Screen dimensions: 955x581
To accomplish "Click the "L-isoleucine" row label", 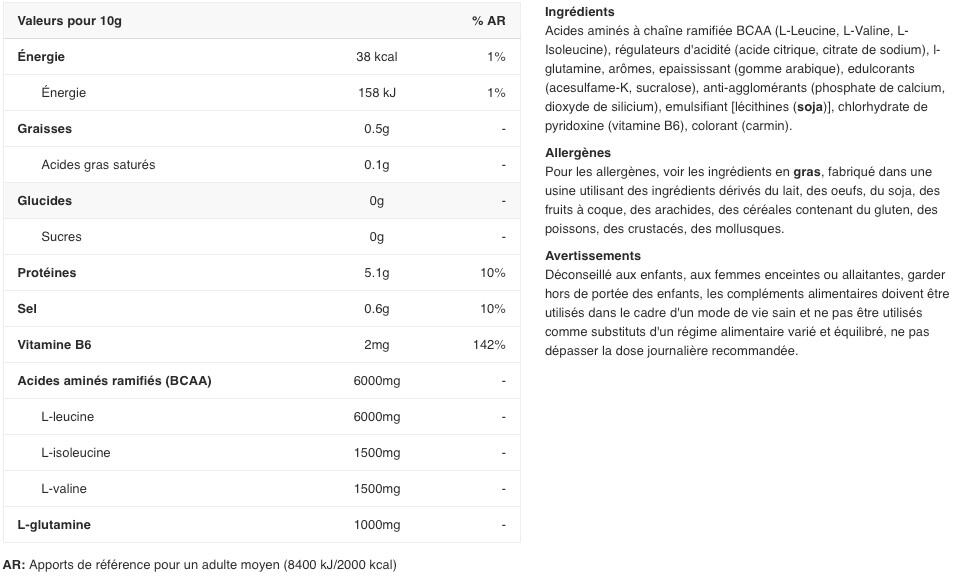I will pos(76,453).
